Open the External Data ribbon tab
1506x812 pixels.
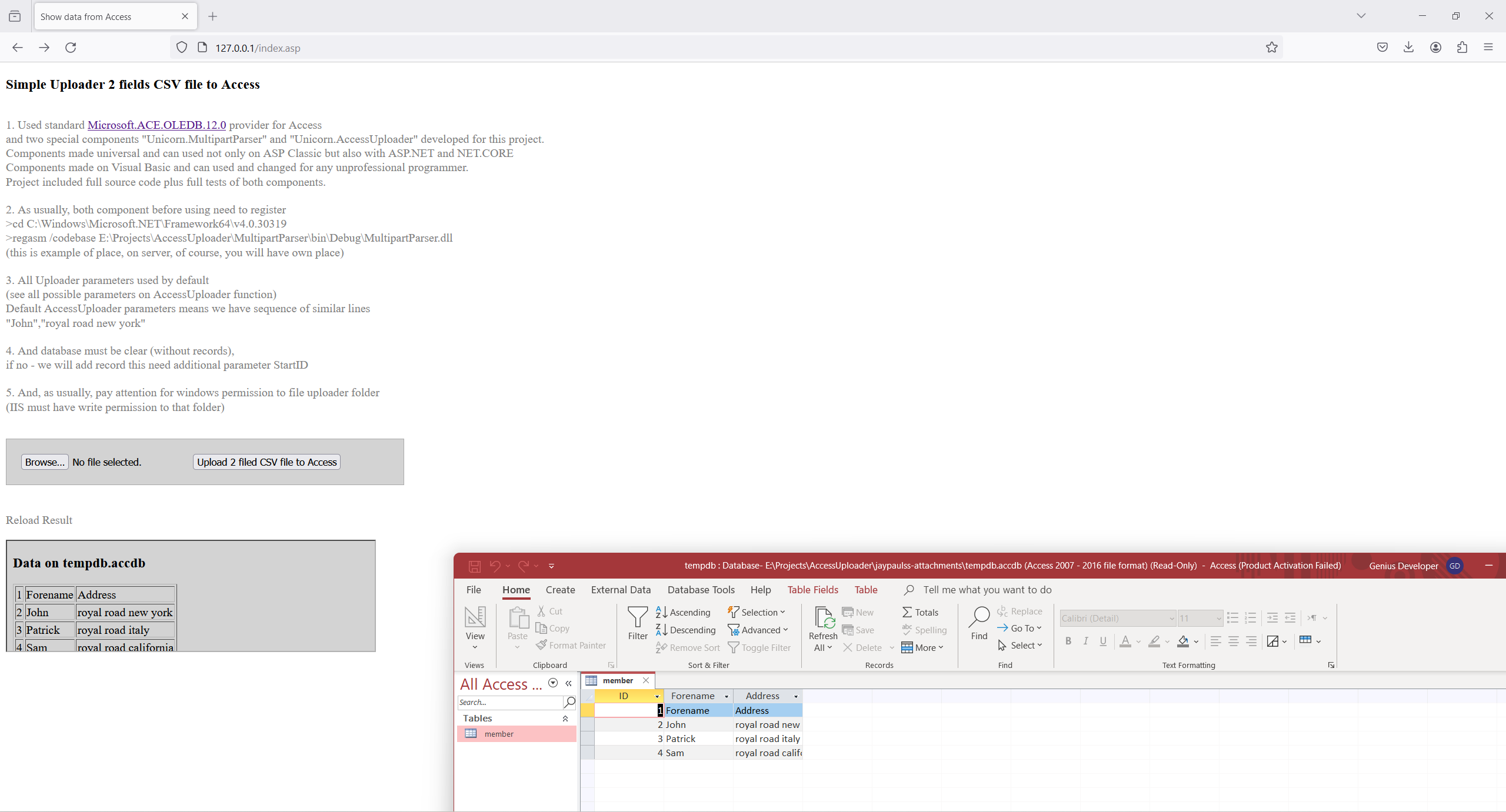coord(621,590)
